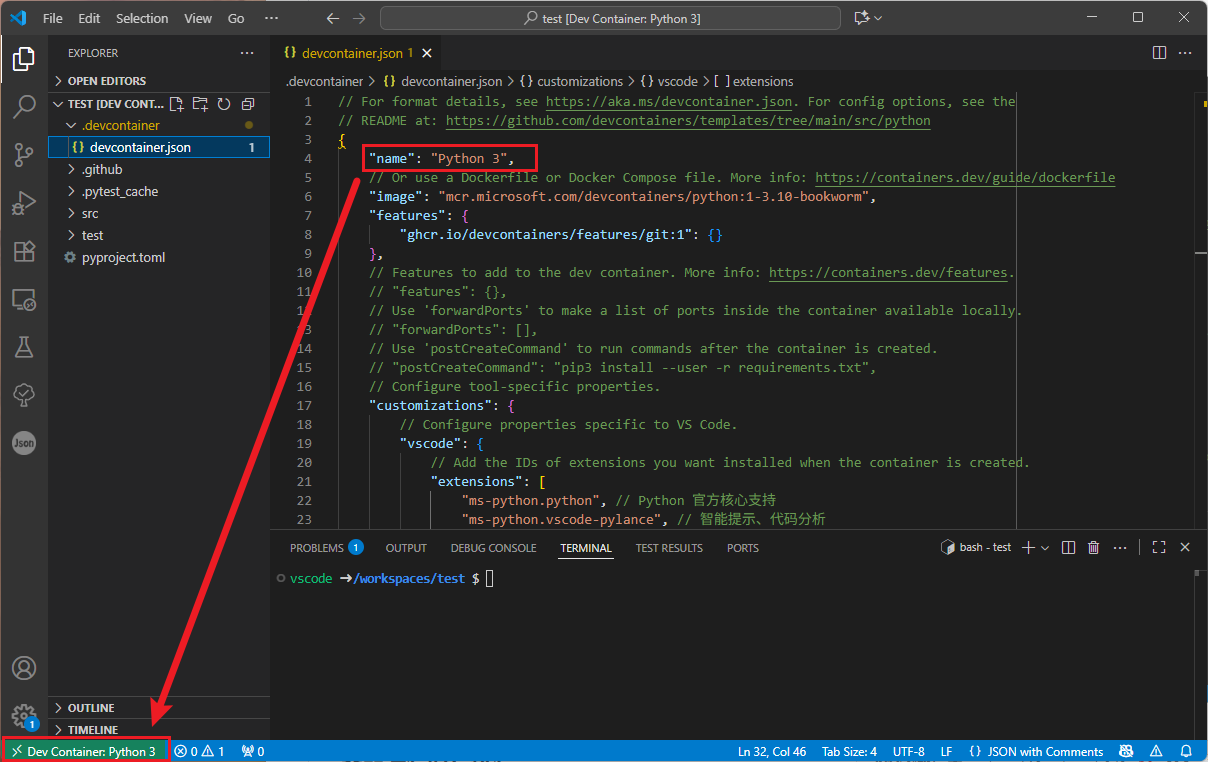The height and width of the screenshot is (762, 1208).
Task: Kill terminal with trash icon
Action: click(1094, 547)
